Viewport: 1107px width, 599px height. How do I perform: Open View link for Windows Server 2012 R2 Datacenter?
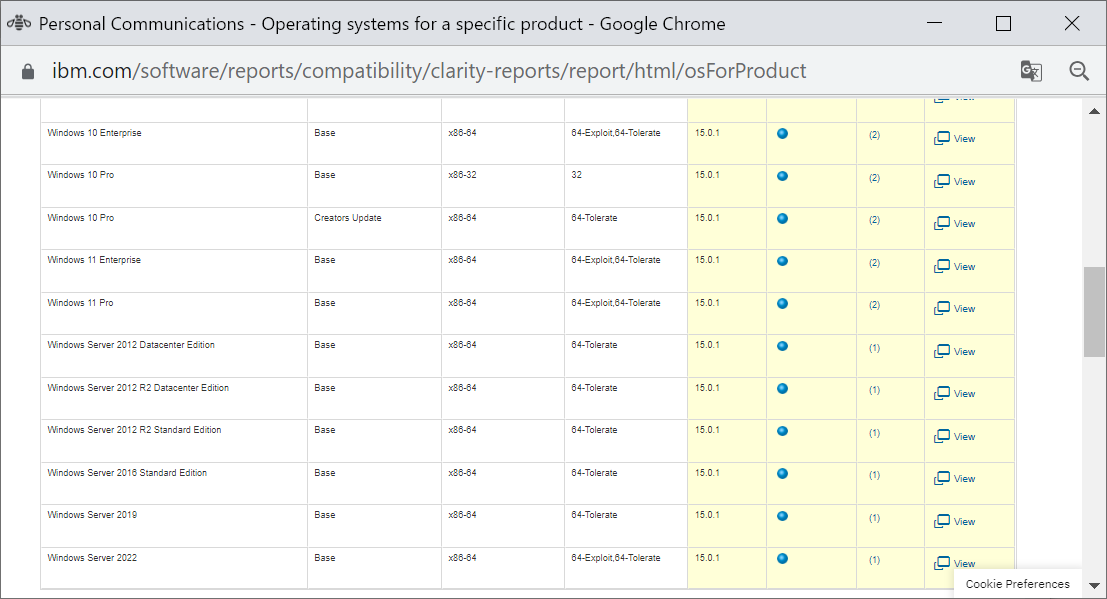[955, 393]
